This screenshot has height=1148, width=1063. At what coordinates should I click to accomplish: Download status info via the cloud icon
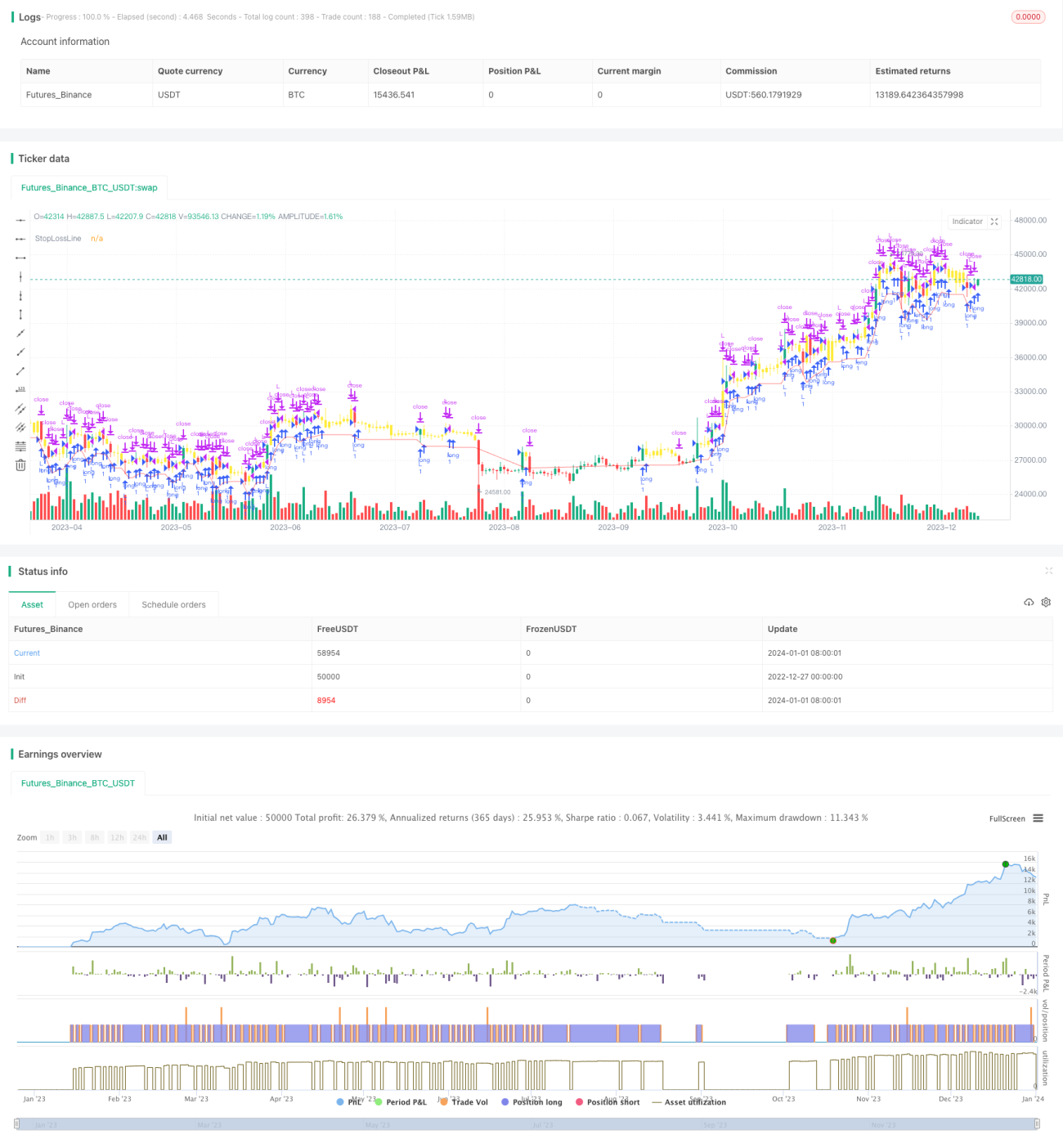tap(1029, 602)
